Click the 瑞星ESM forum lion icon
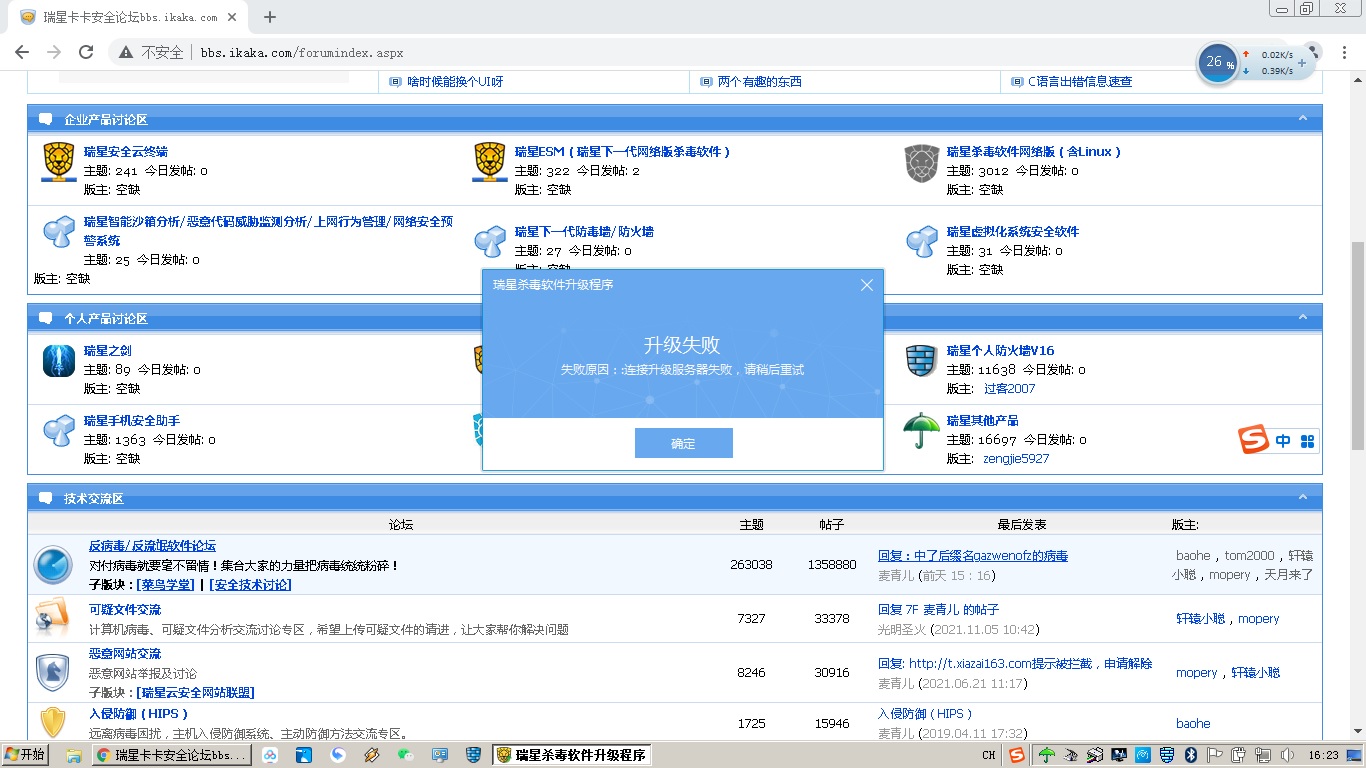This screenshot has height=768, width=1366. tap(490, 162)
